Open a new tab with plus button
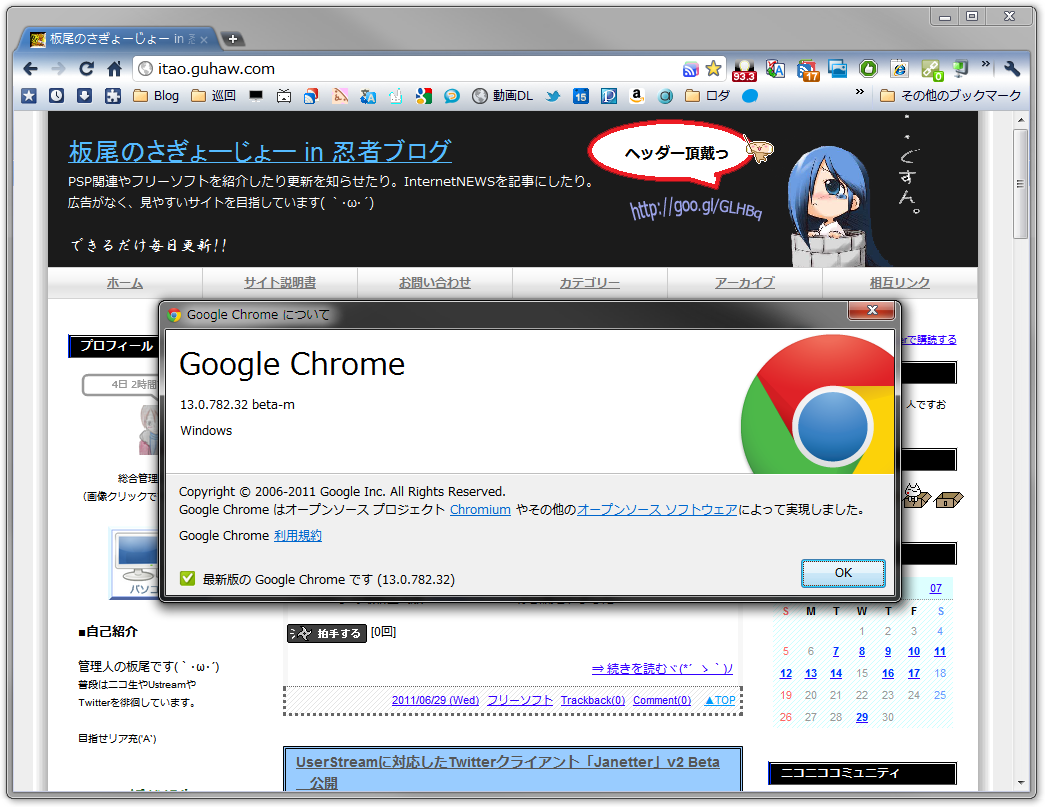The image size is (1045, 807). click(233, 39)
